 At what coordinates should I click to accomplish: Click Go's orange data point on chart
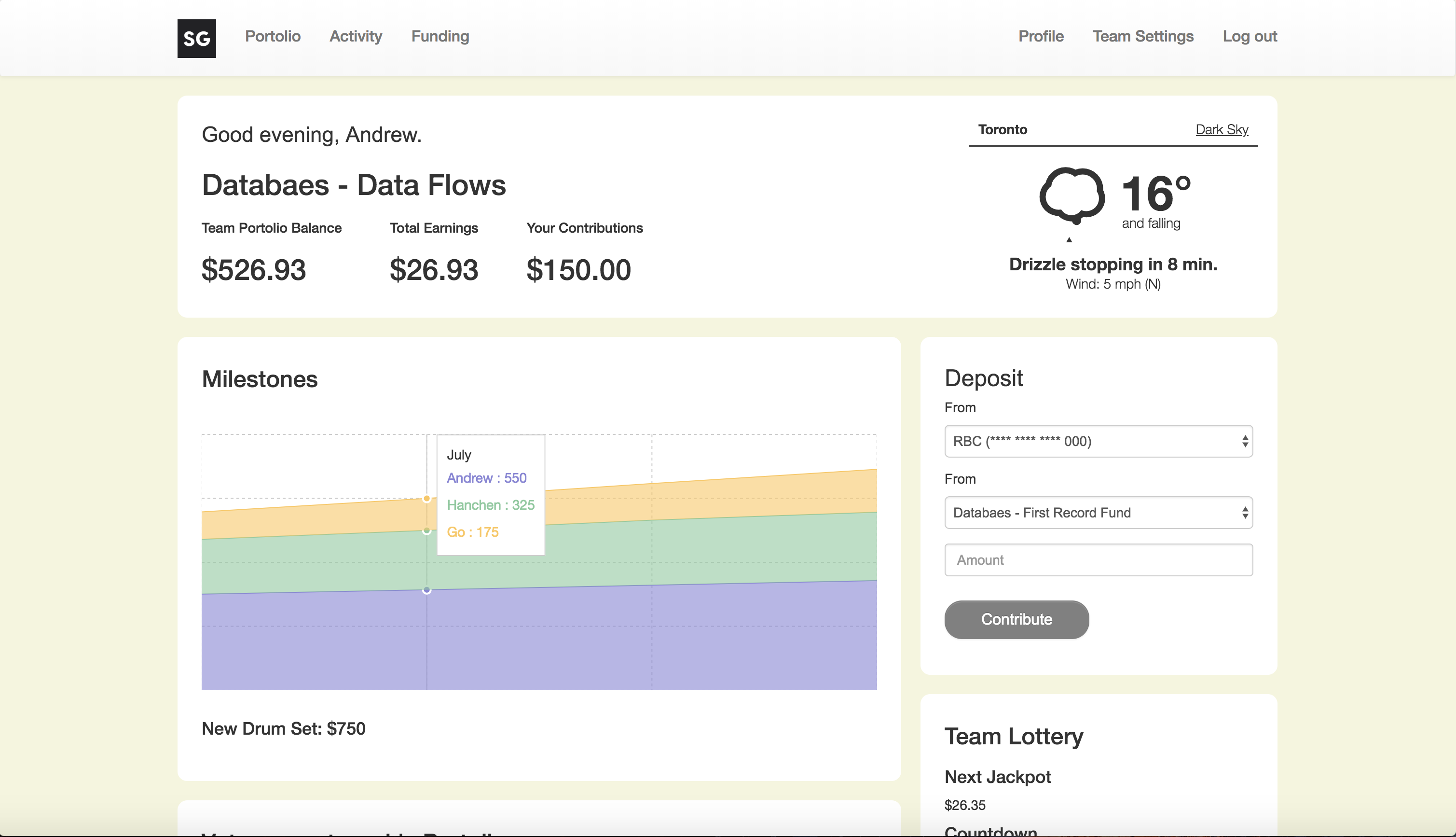427,499
